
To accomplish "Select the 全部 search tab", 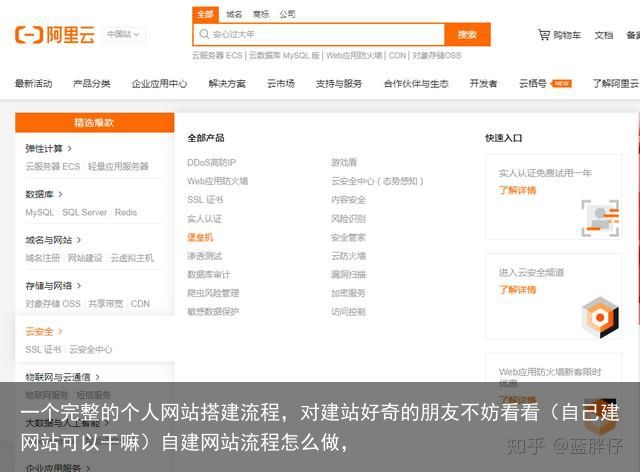I will click(205, 15).
